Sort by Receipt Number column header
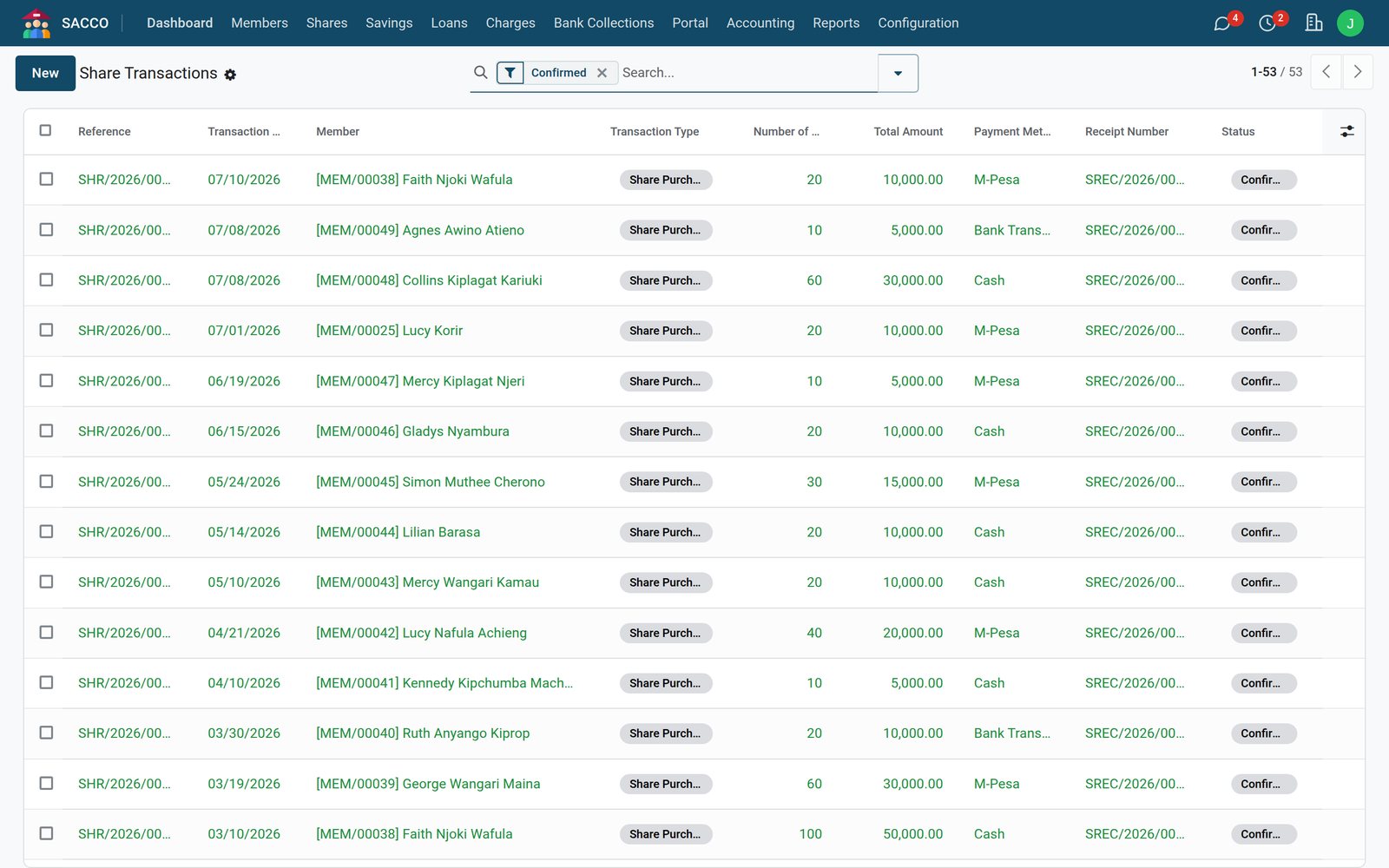1389x868 pixels. click(1126, 132)
